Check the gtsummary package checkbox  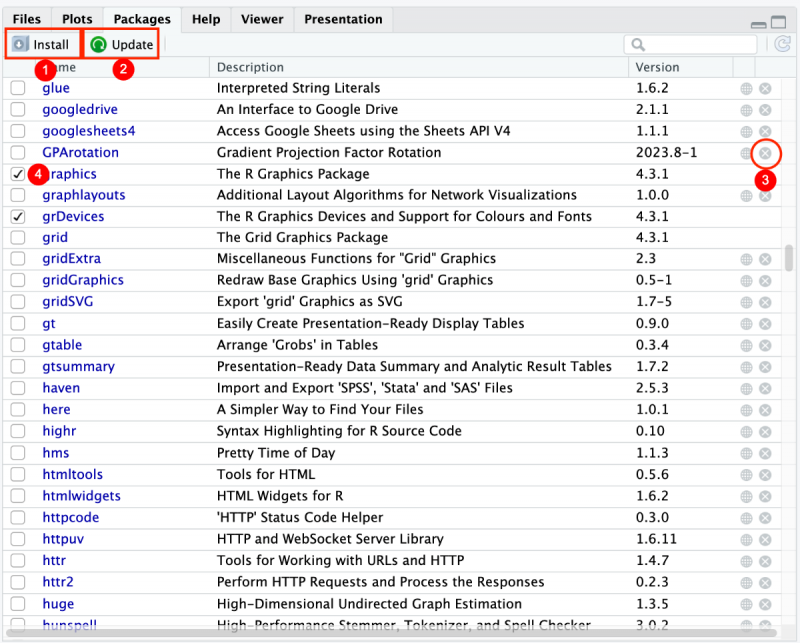pos(18,366)
